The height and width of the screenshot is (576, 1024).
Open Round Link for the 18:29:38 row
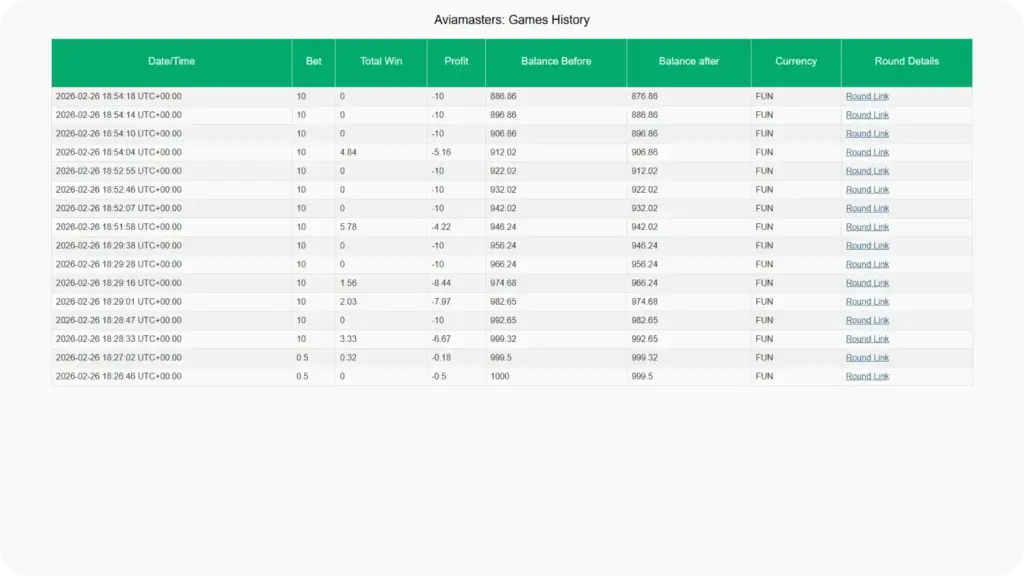[867, 246]
